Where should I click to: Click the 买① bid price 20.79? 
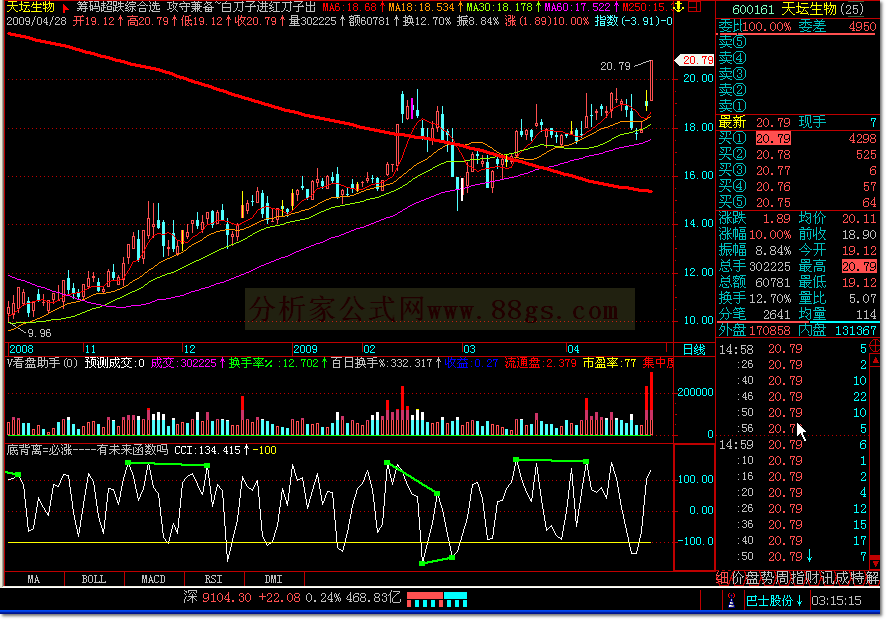(773, 139)
